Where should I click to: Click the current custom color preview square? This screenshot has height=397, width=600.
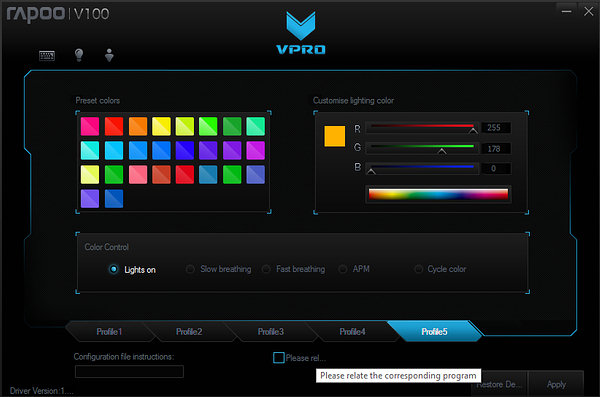[x=334, y=136]
